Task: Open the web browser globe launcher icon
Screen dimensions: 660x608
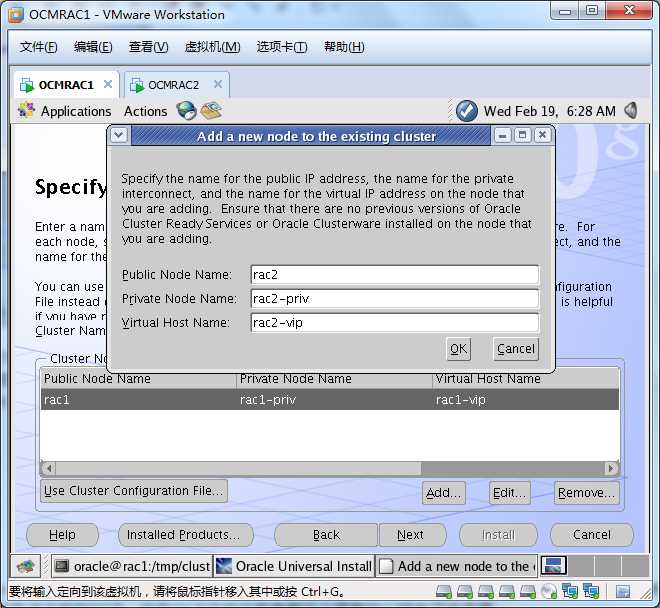Action: (x=186, y=111)
